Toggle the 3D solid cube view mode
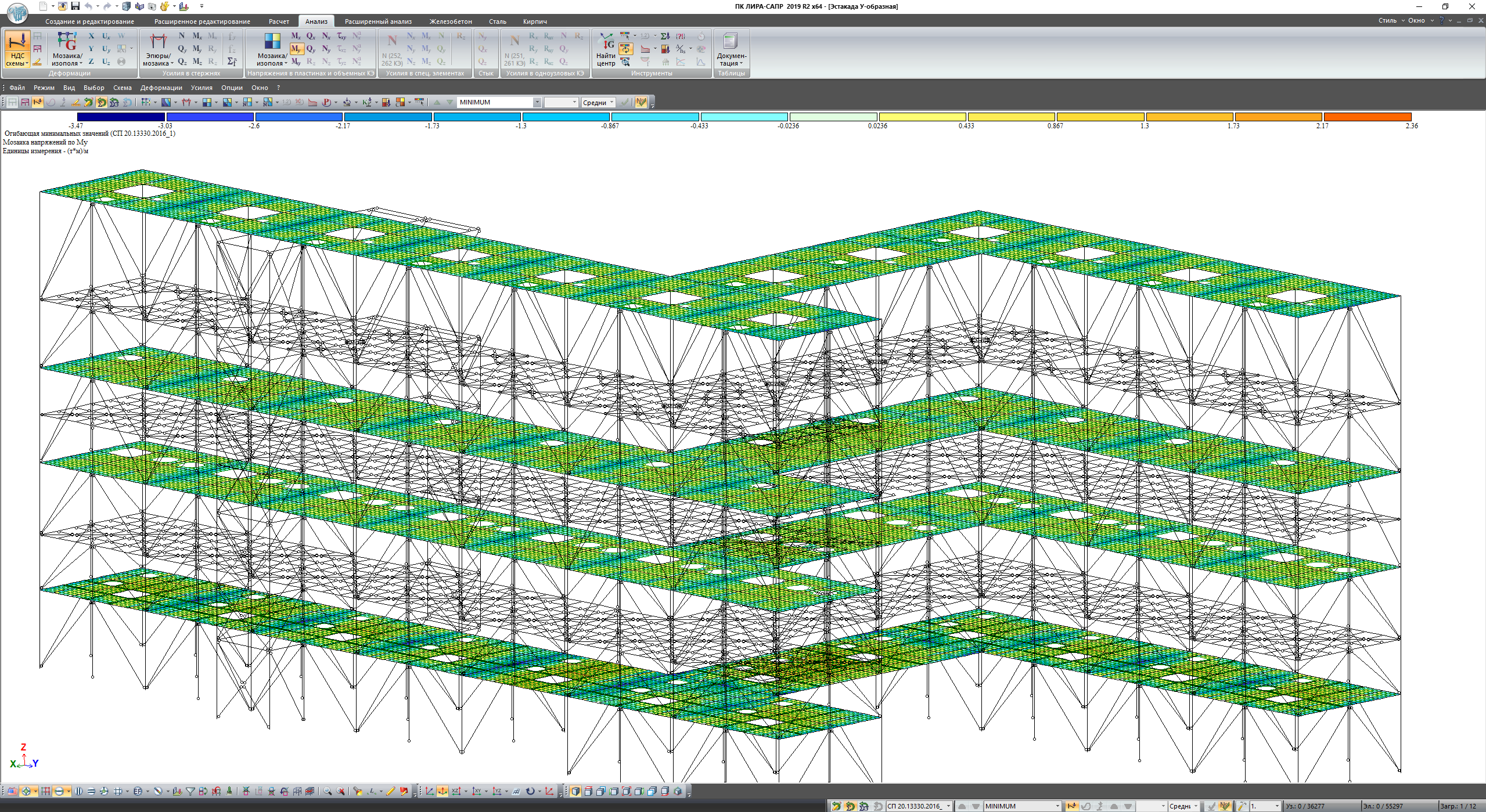Viewport: 1486px width, 812px height. (575, 791)
